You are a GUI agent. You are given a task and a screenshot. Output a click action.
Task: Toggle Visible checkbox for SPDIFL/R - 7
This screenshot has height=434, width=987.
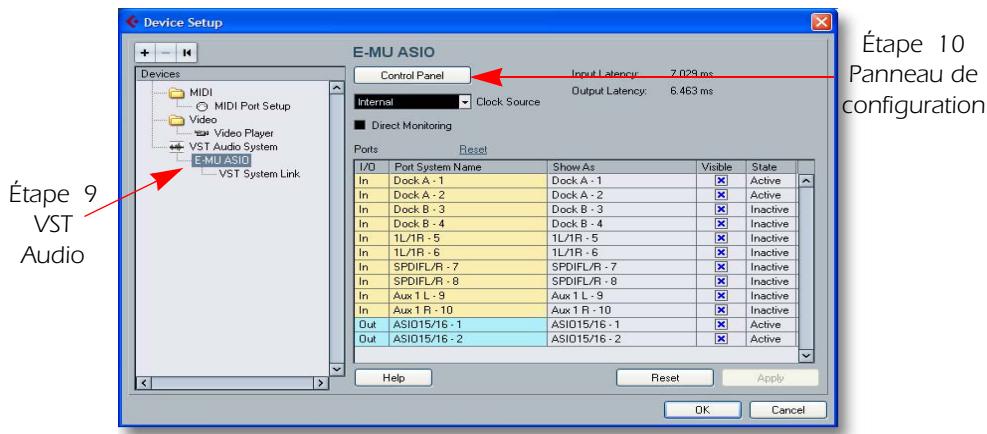point(721,267)
